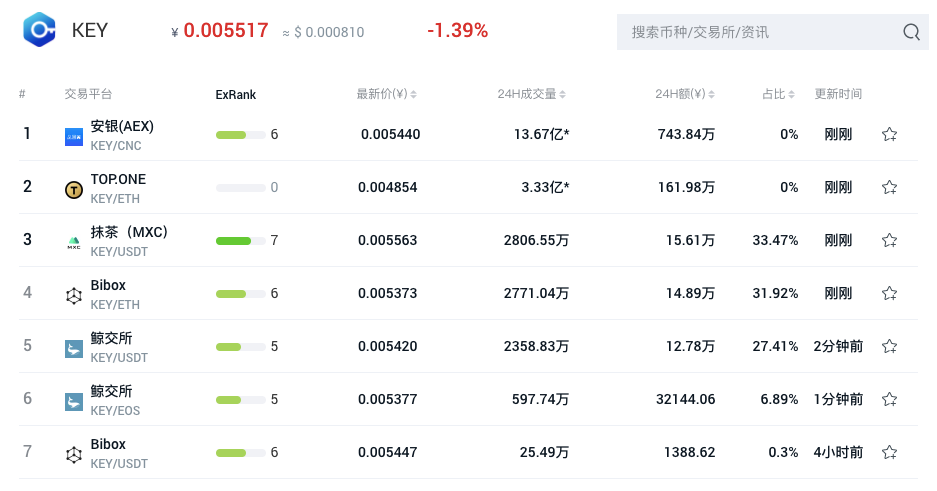Favorite the TOP.ONE KEY/ETH row star
Screen dimensions: 937x491
coord(889,188)
